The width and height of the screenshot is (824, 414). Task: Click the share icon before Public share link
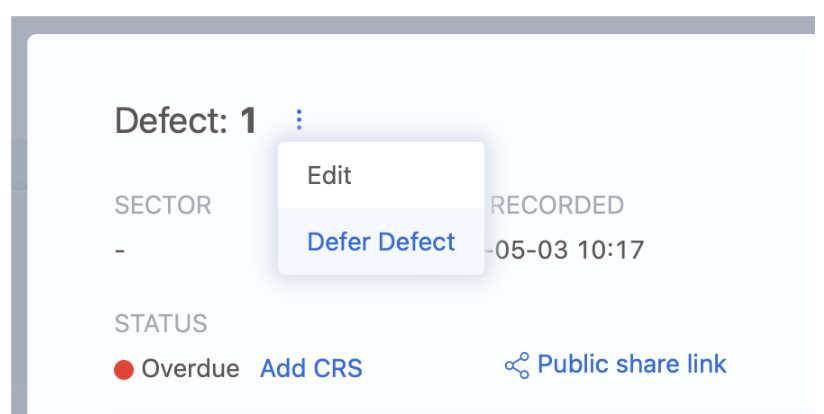(x=516, y=366)
